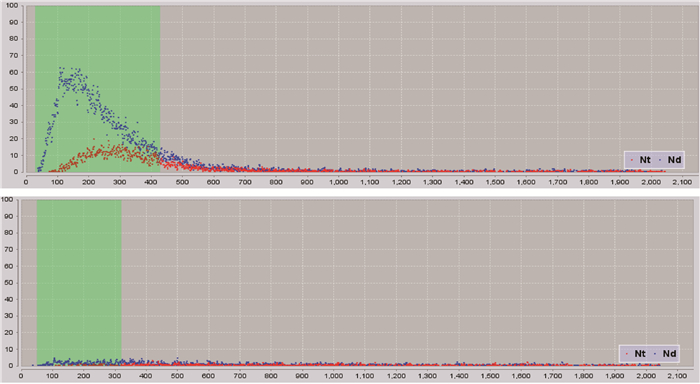This screenshot has height=384, width=700.
Task: Select the green shaded range in bottom chart
Action: [79, 283]
